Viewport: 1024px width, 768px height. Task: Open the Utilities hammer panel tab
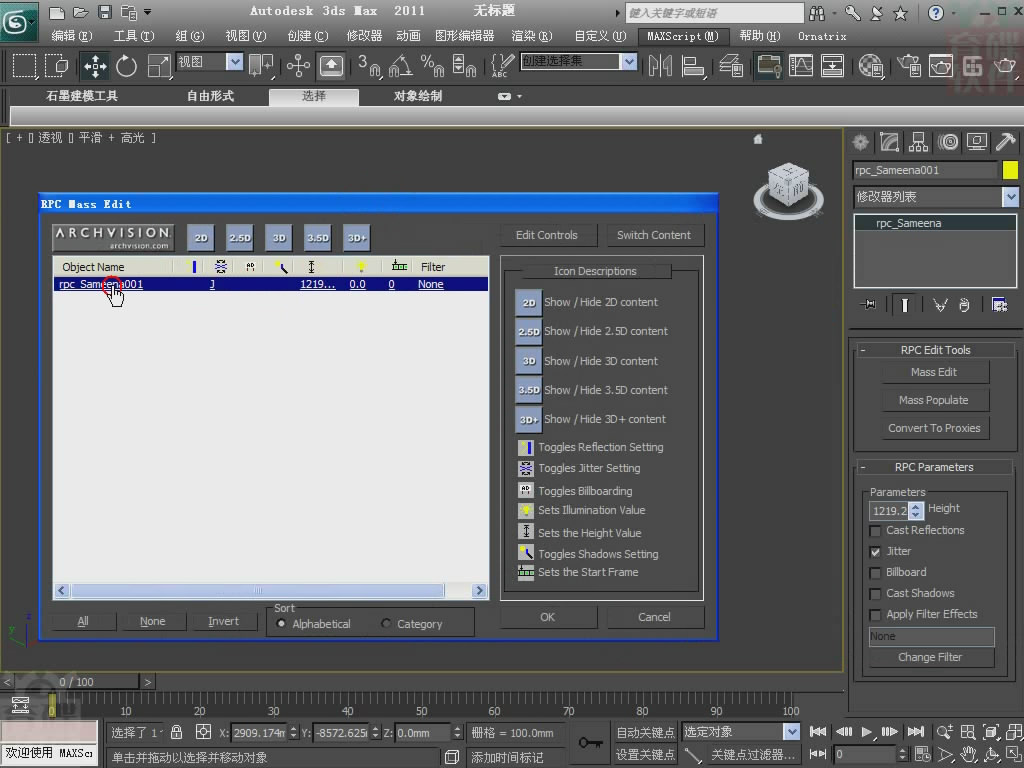coord(1005,142)
